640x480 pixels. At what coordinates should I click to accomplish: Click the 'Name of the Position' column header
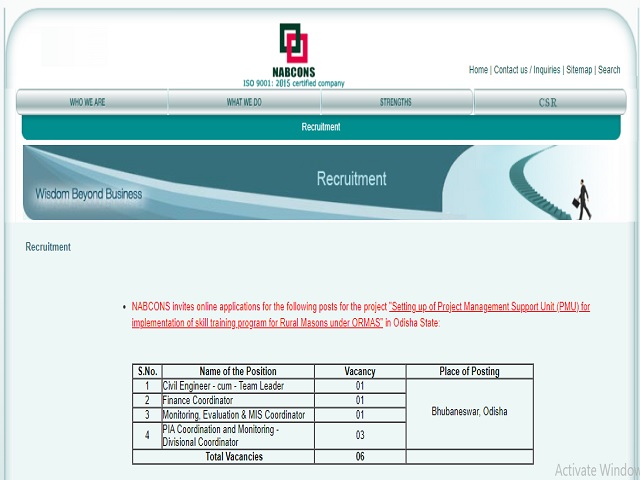tap(238, 371)
